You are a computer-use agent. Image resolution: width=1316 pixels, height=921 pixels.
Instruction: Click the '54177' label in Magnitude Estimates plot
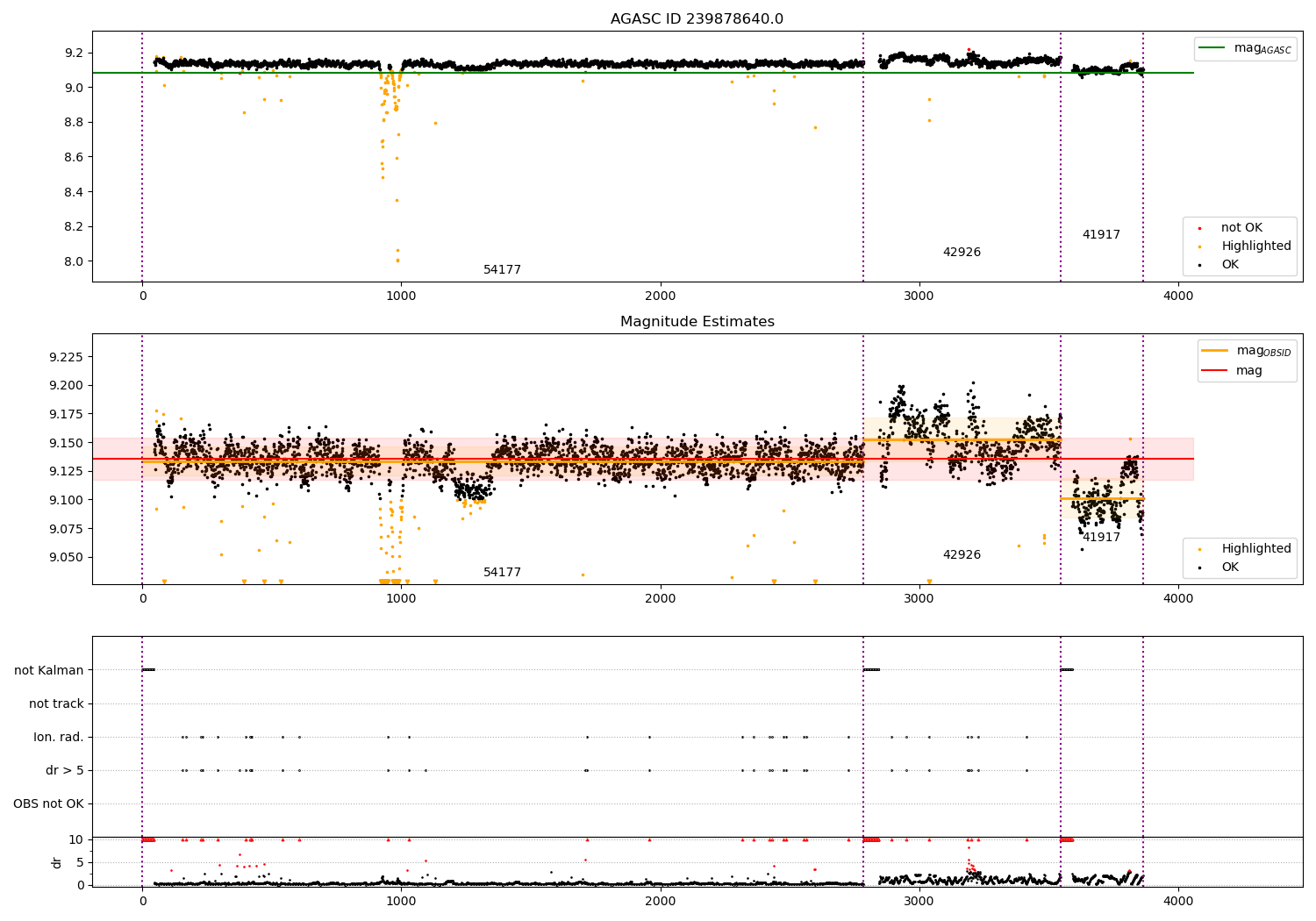coord(502,573)
